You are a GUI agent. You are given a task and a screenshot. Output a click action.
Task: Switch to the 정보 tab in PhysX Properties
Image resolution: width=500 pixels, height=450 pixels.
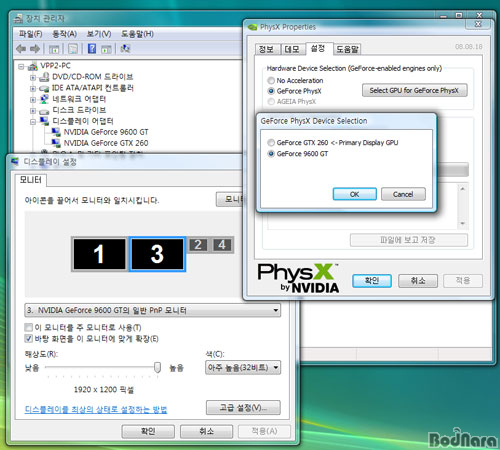click(x=266, y=49)
